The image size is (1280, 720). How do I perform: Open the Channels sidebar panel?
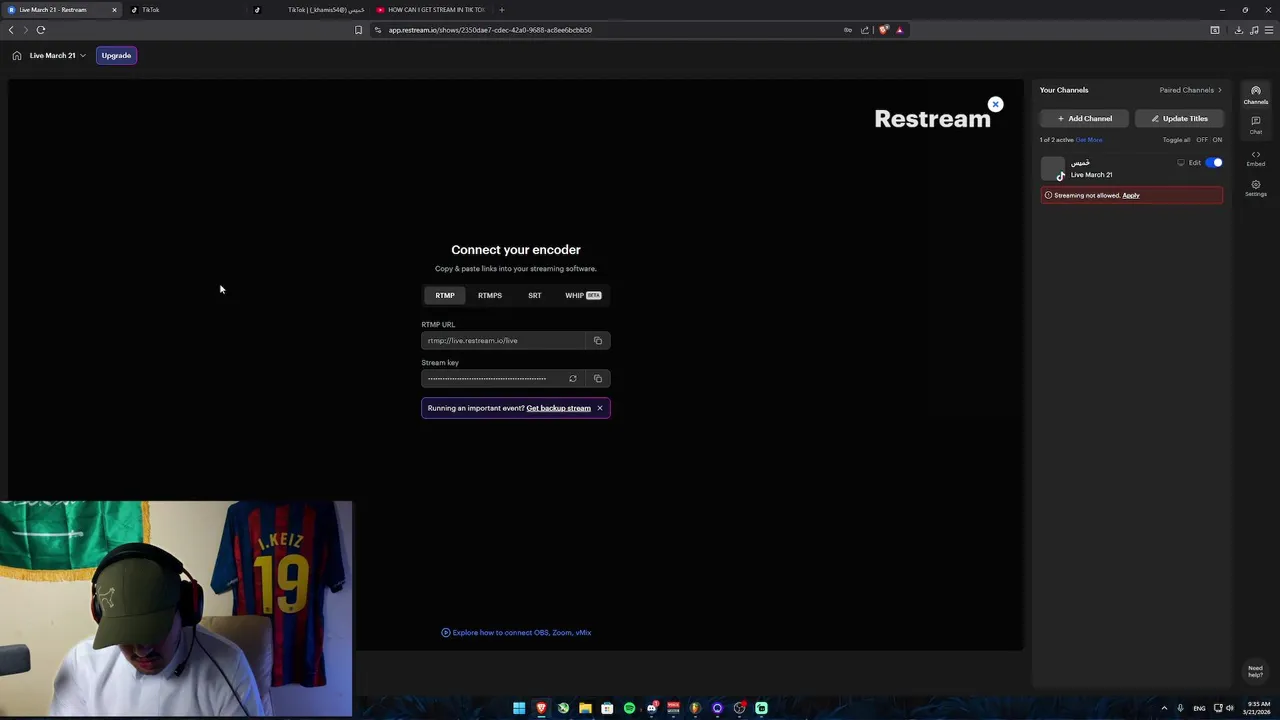1256,95
